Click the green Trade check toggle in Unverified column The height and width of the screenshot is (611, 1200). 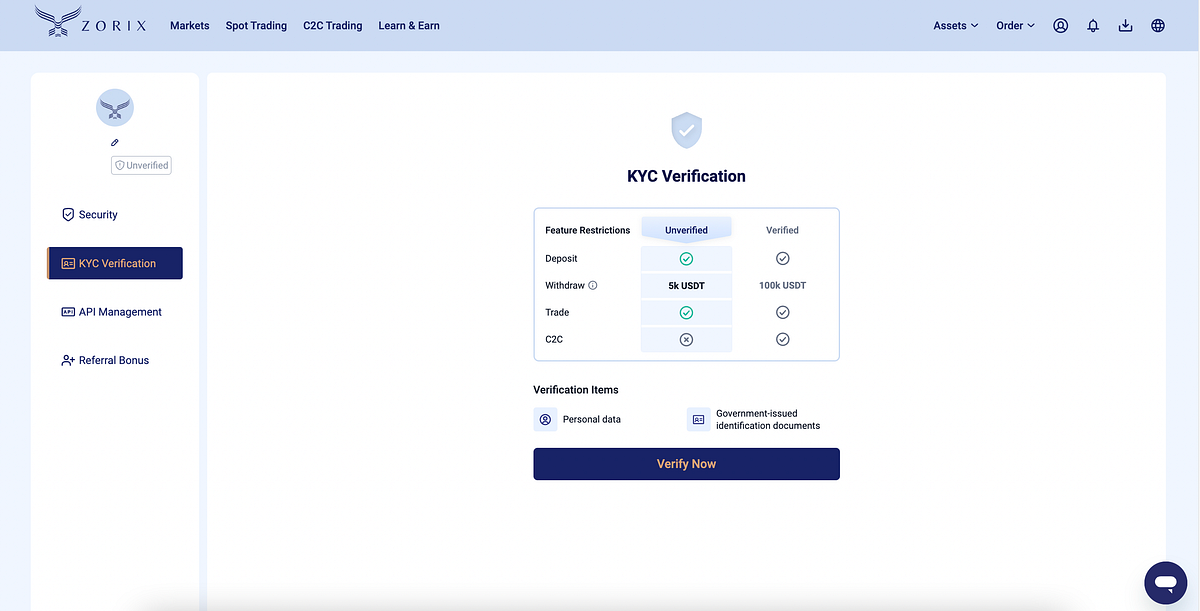[x=686, y=311]
